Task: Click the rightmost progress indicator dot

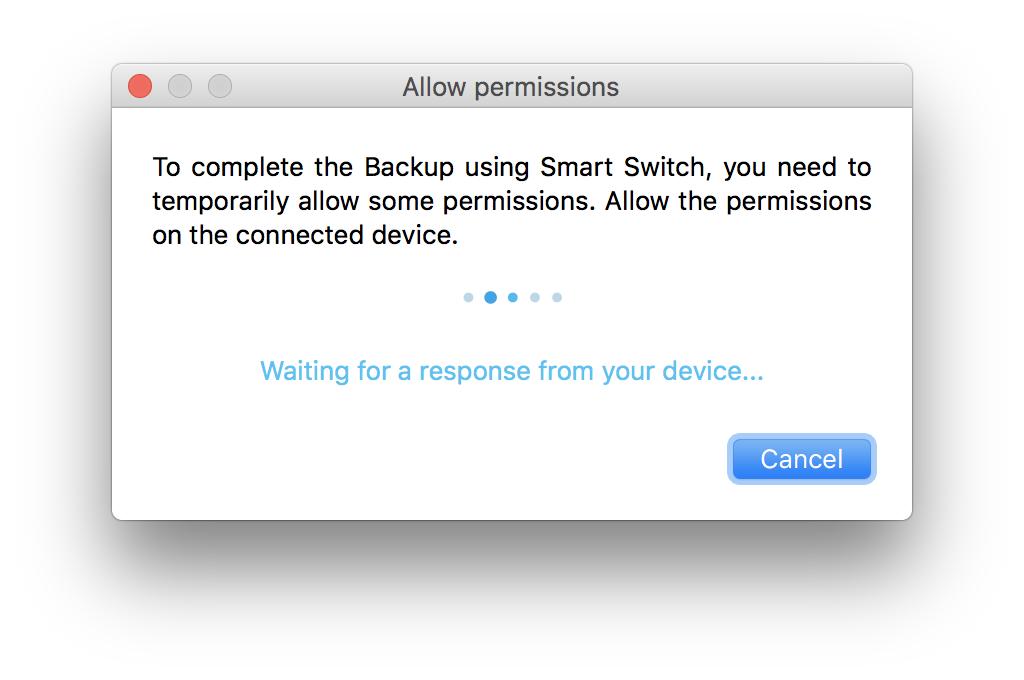Action: click(x=557, y=297)
